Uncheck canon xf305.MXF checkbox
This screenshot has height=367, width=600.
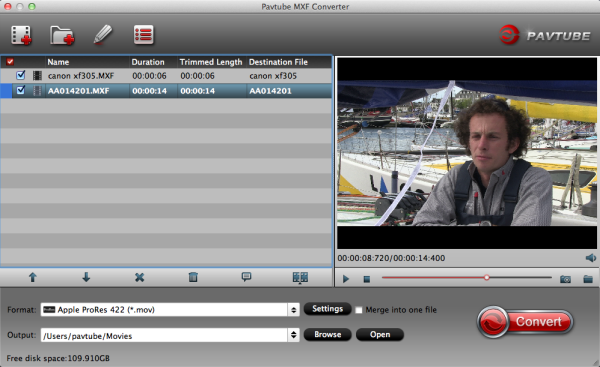21,75
